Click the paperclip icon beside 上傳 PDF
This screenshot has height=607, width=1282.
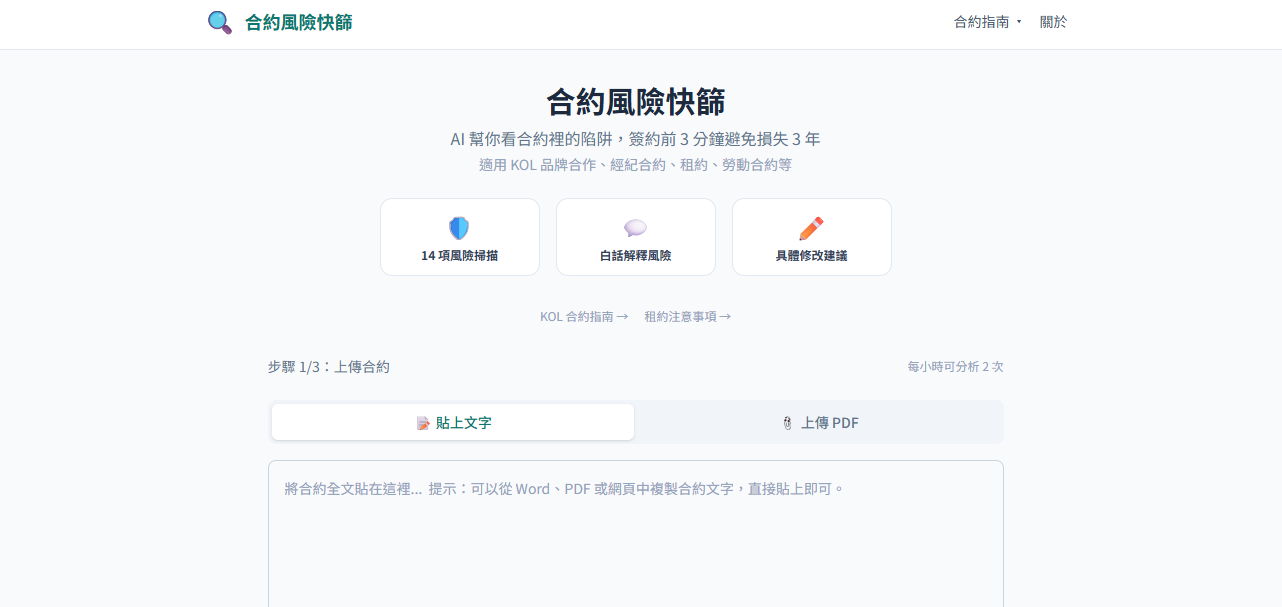[787, 423]
